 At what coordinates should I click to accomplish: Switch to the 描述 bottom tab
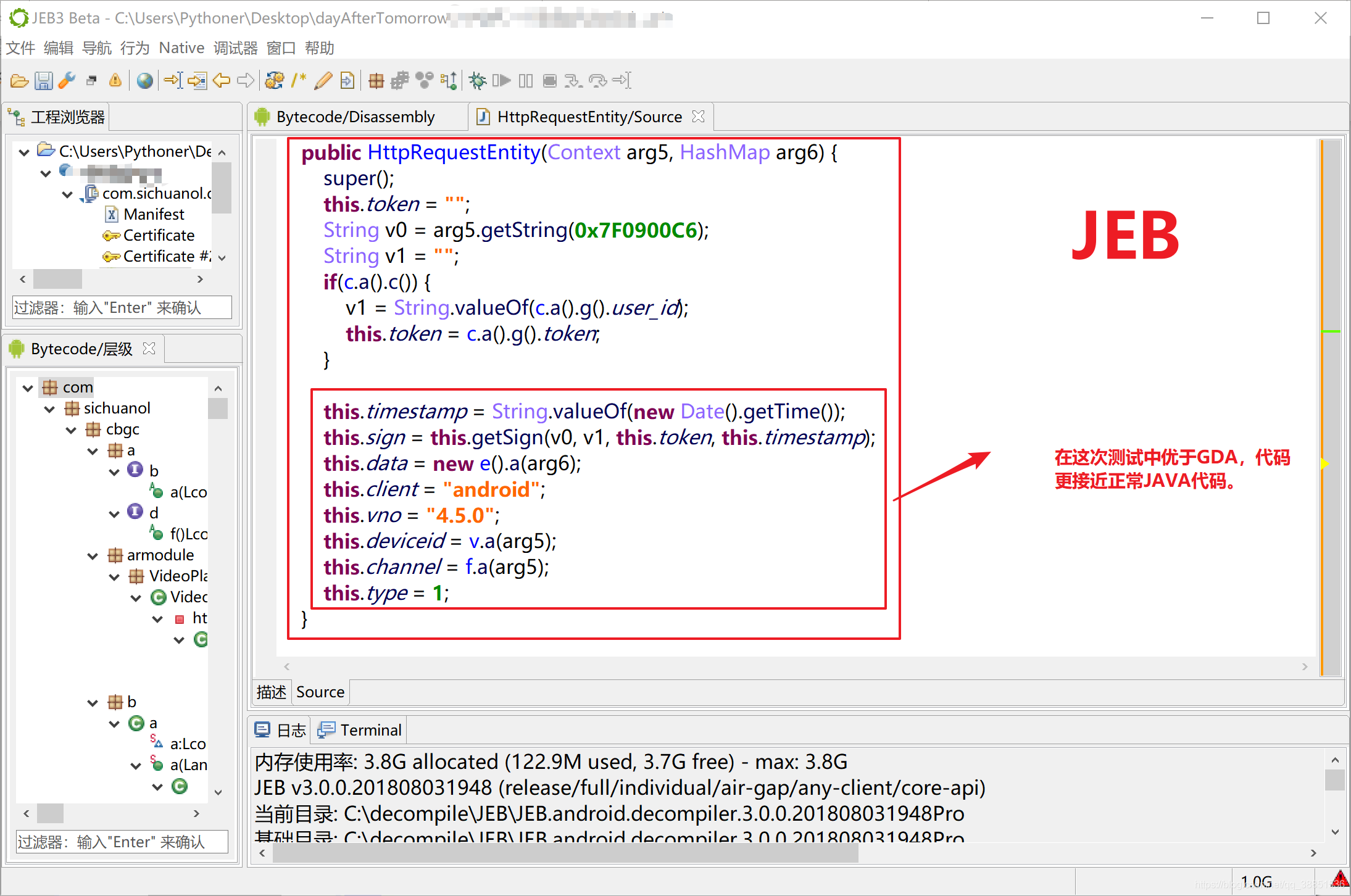click(x=272, y=692)
